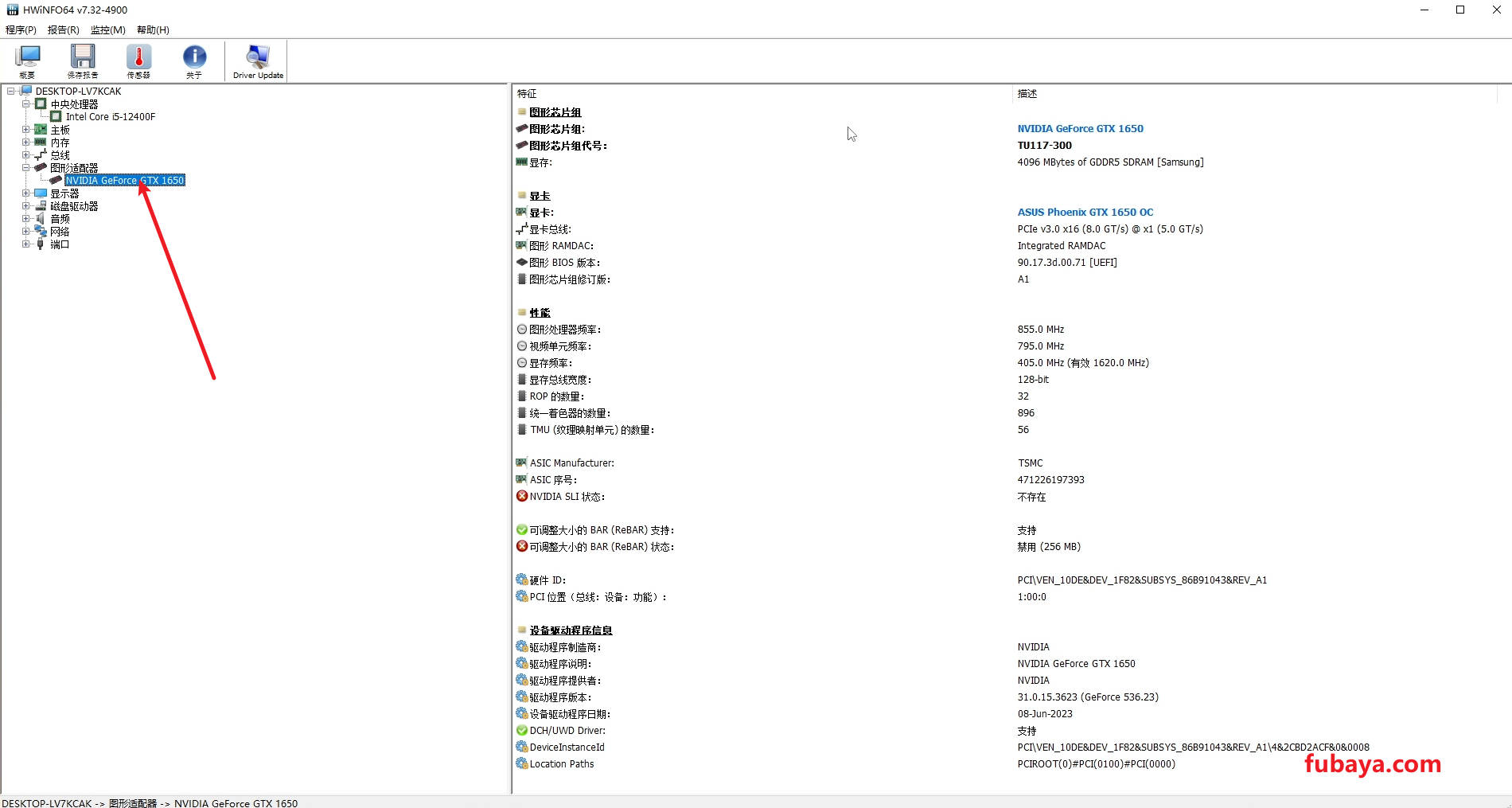Screen dimensions: 1512x808
Task: Select Intel Core i5-12400F tree item
Action: tap(111, 116)
